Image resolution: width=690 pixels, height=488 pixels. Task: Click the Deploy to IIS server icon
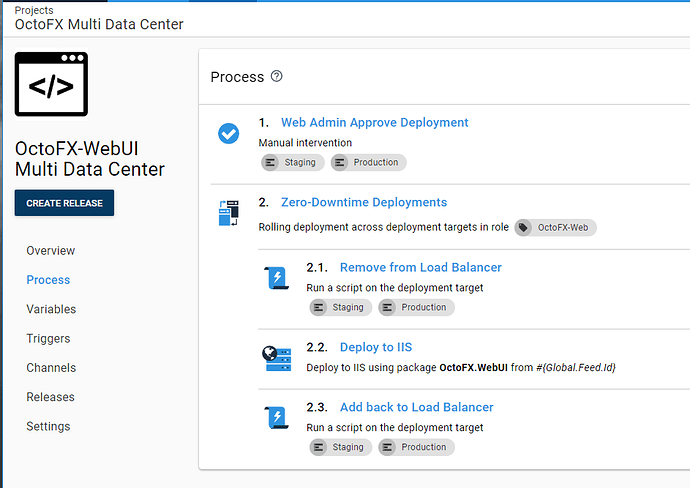coord(276,359)
